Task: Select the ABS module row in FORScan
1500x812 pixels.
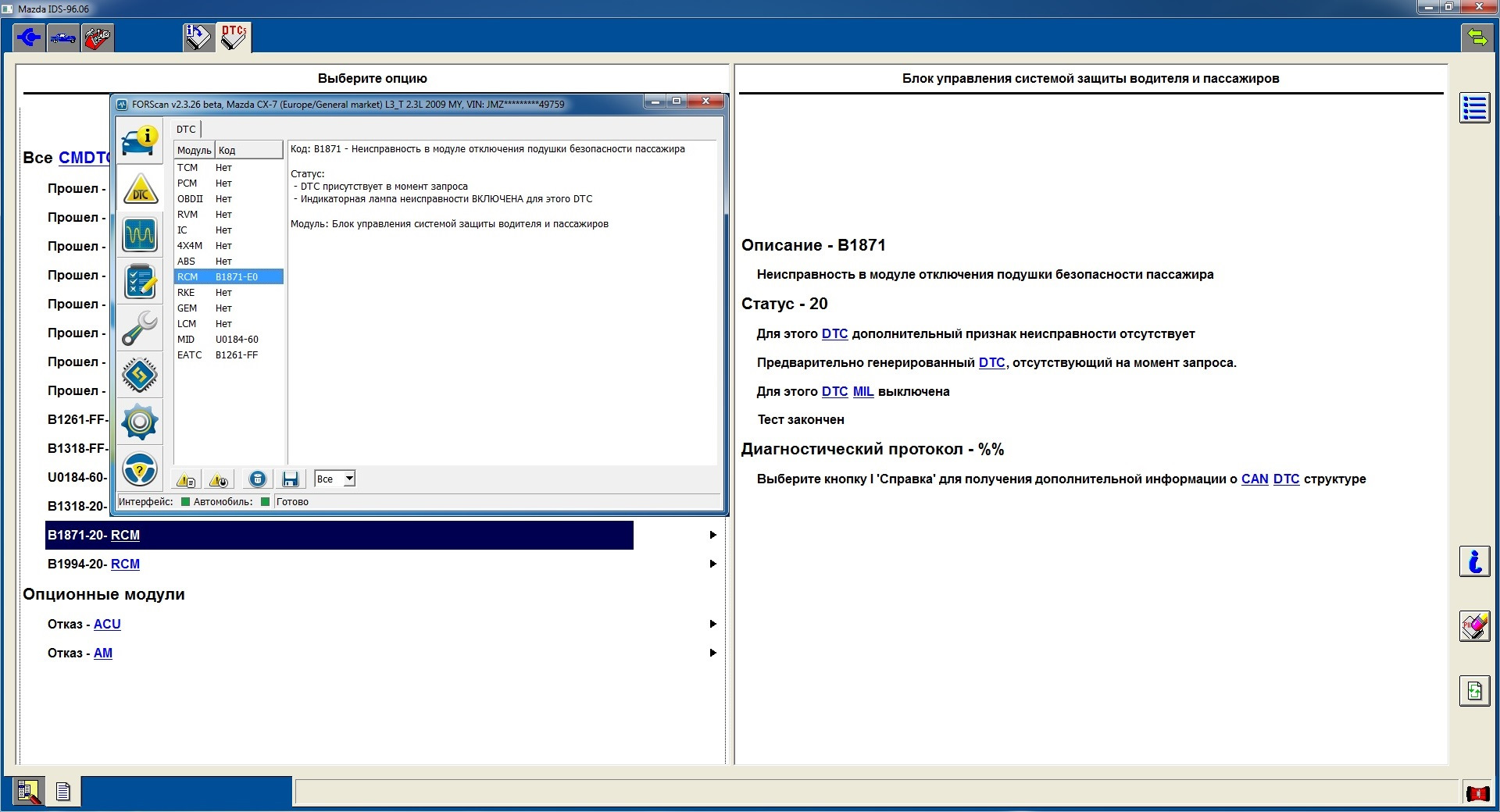Action: 228,262
